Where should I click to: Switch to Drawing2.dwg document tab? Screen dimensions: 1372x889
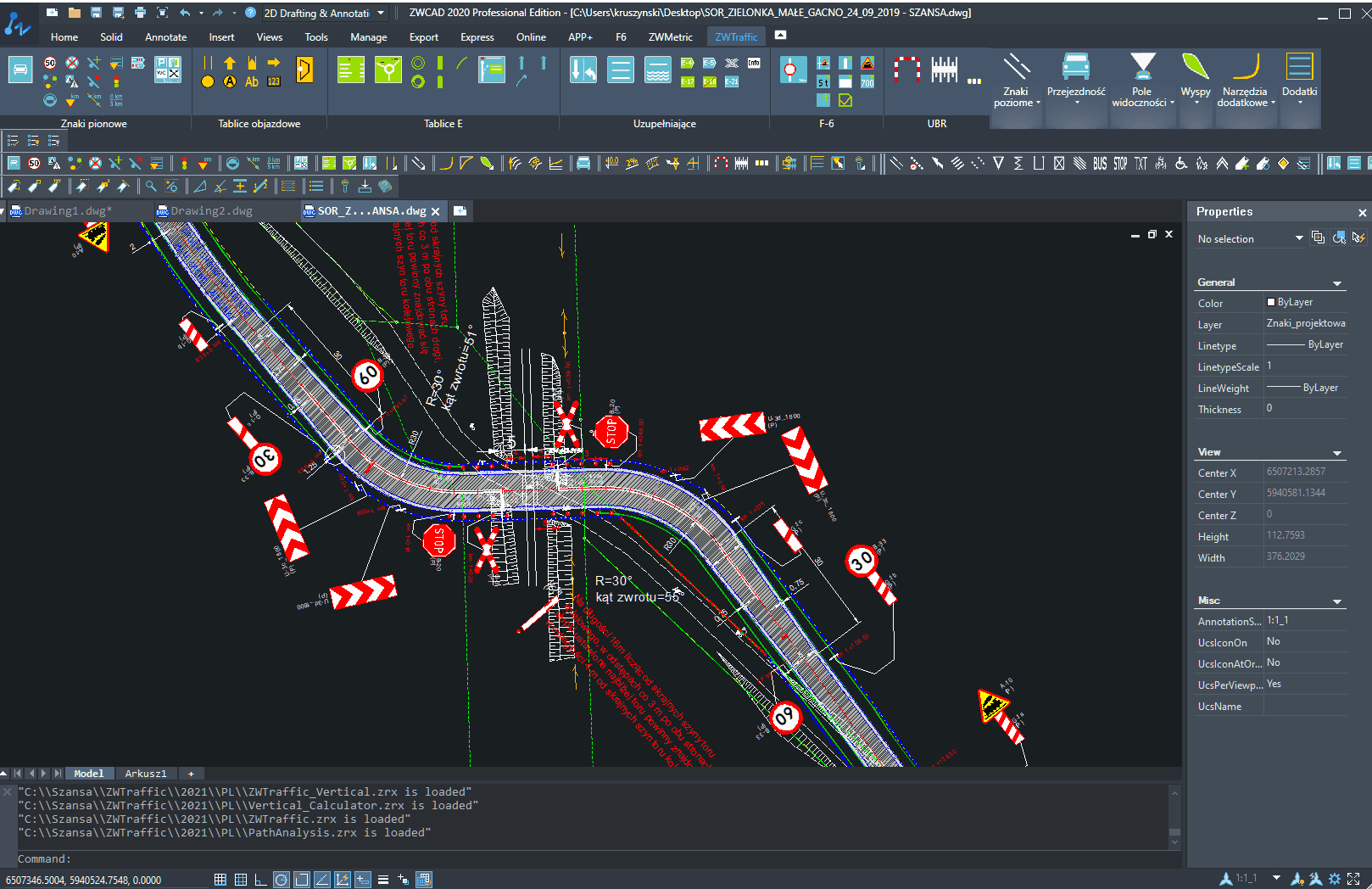(211, 211)
